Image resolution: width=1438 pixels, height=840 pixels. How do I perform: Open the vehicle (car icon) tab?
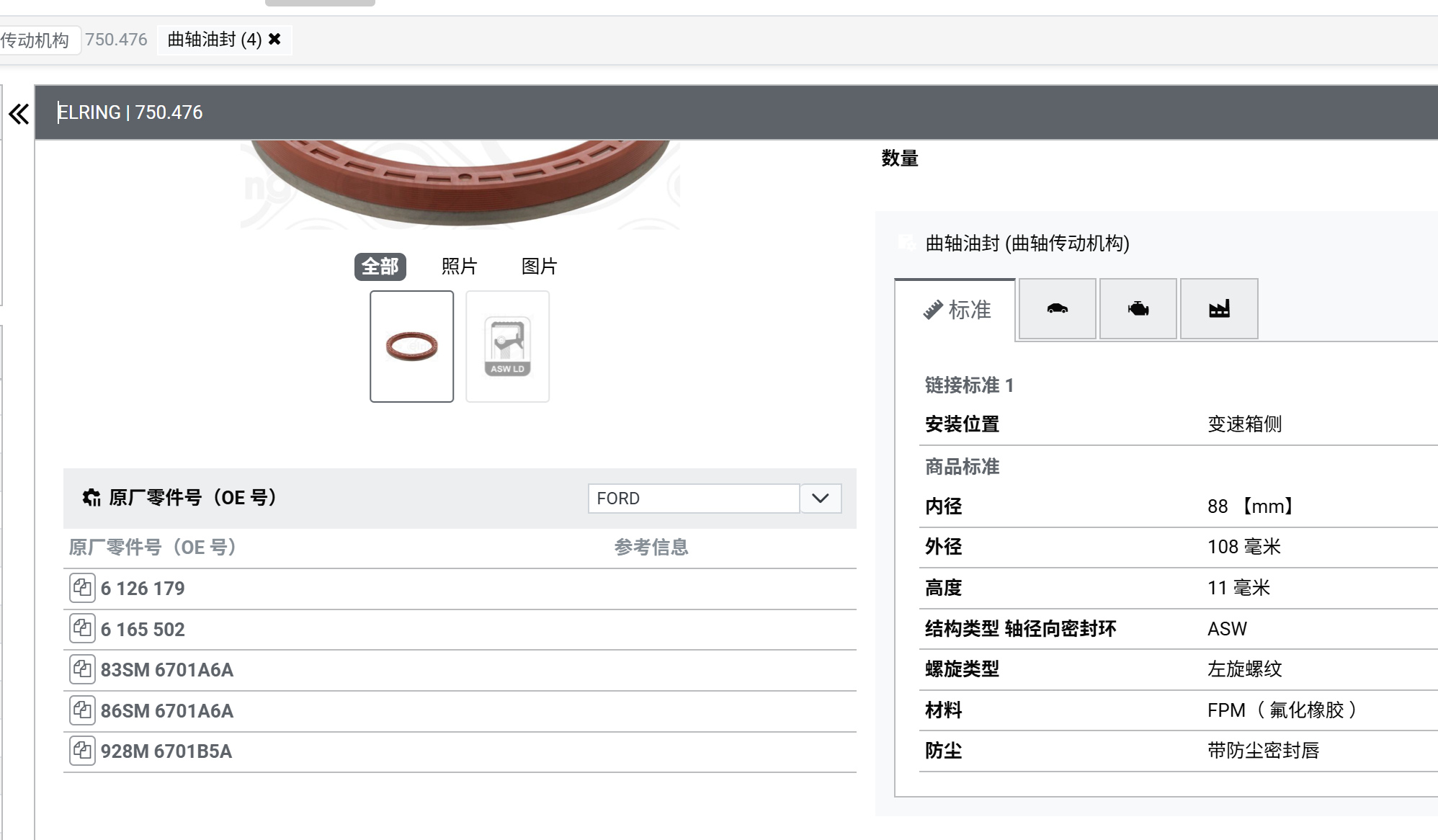click(x=1057, y=309)
